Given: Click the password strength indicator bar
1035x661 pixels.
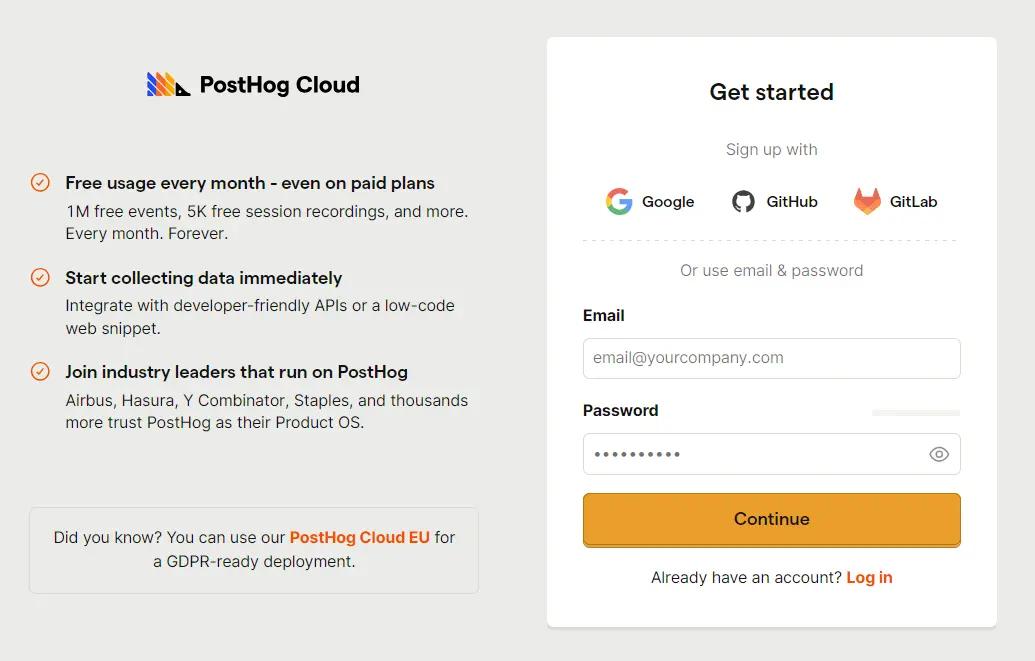Looking at the screenshot, I should [x=916, y=413].
